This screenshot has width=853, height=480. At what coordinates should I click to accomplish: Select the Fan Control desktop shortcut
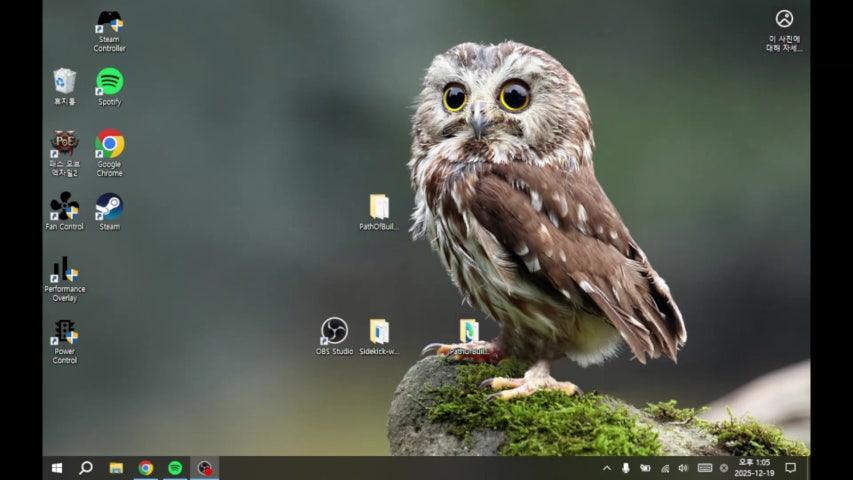click(x=64, y=206)
